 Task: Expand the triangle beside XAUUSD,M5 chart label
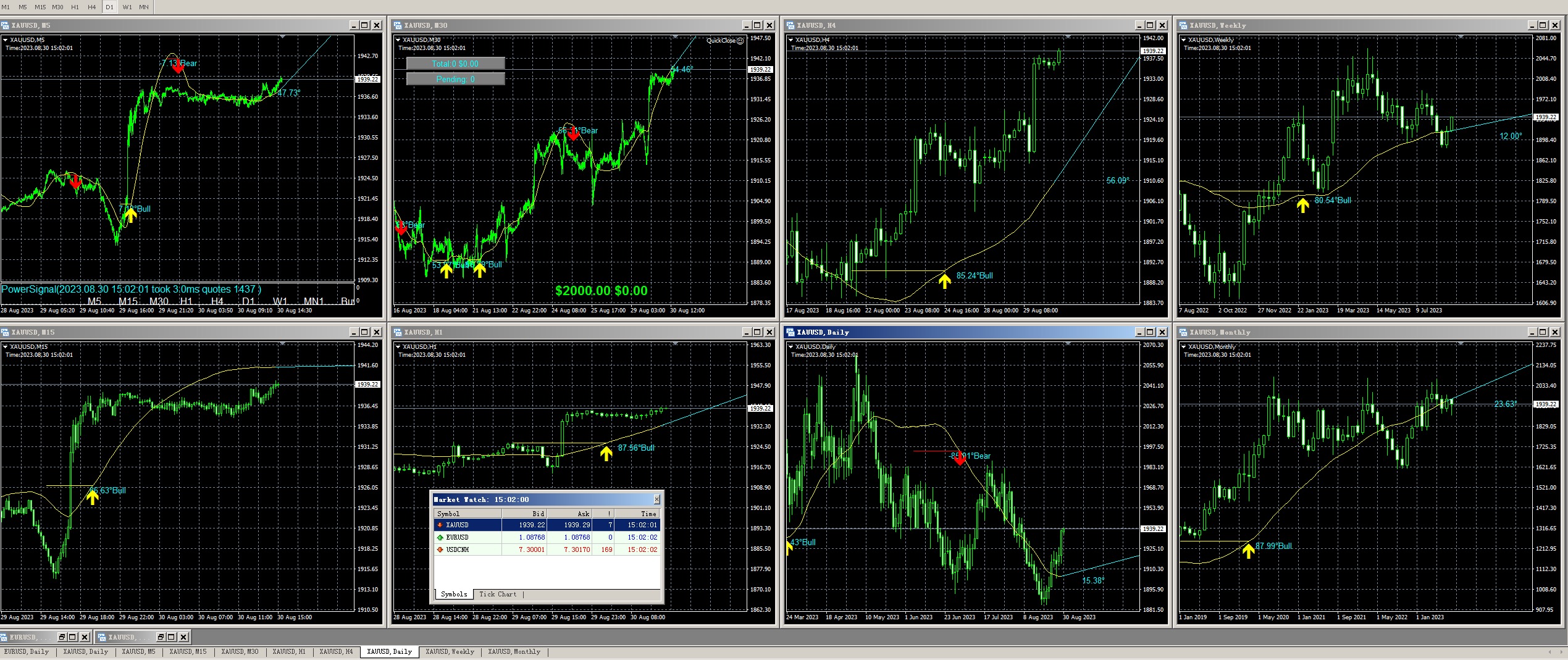[x=6, y=40]
